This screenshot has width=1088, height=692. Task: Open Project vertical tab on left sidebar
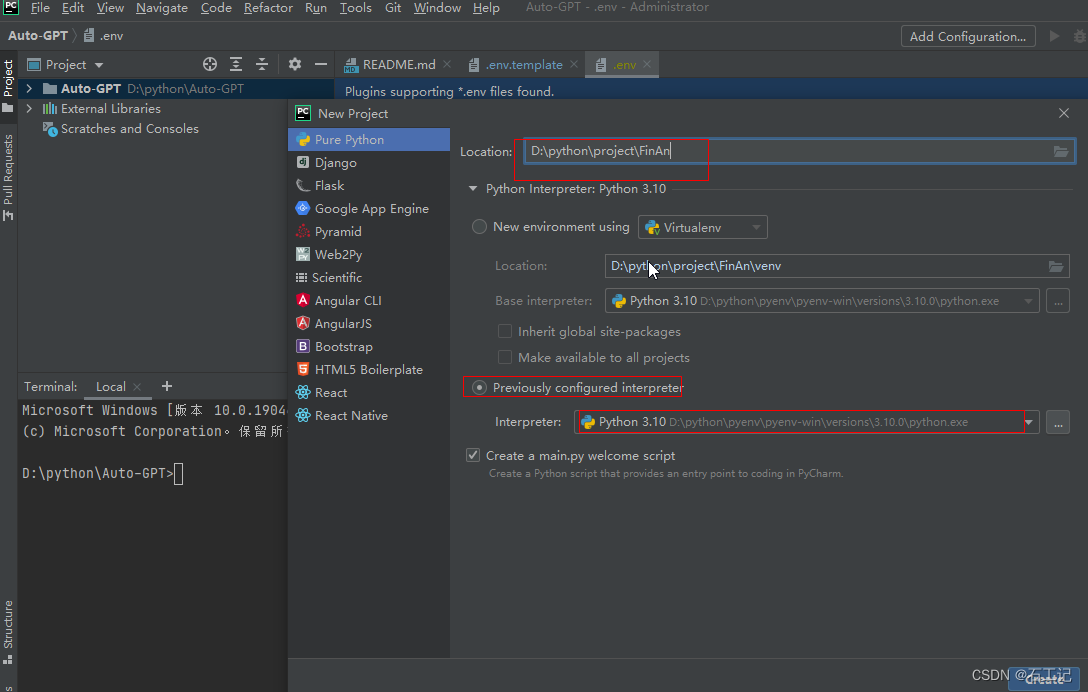(x=8, y=85)
